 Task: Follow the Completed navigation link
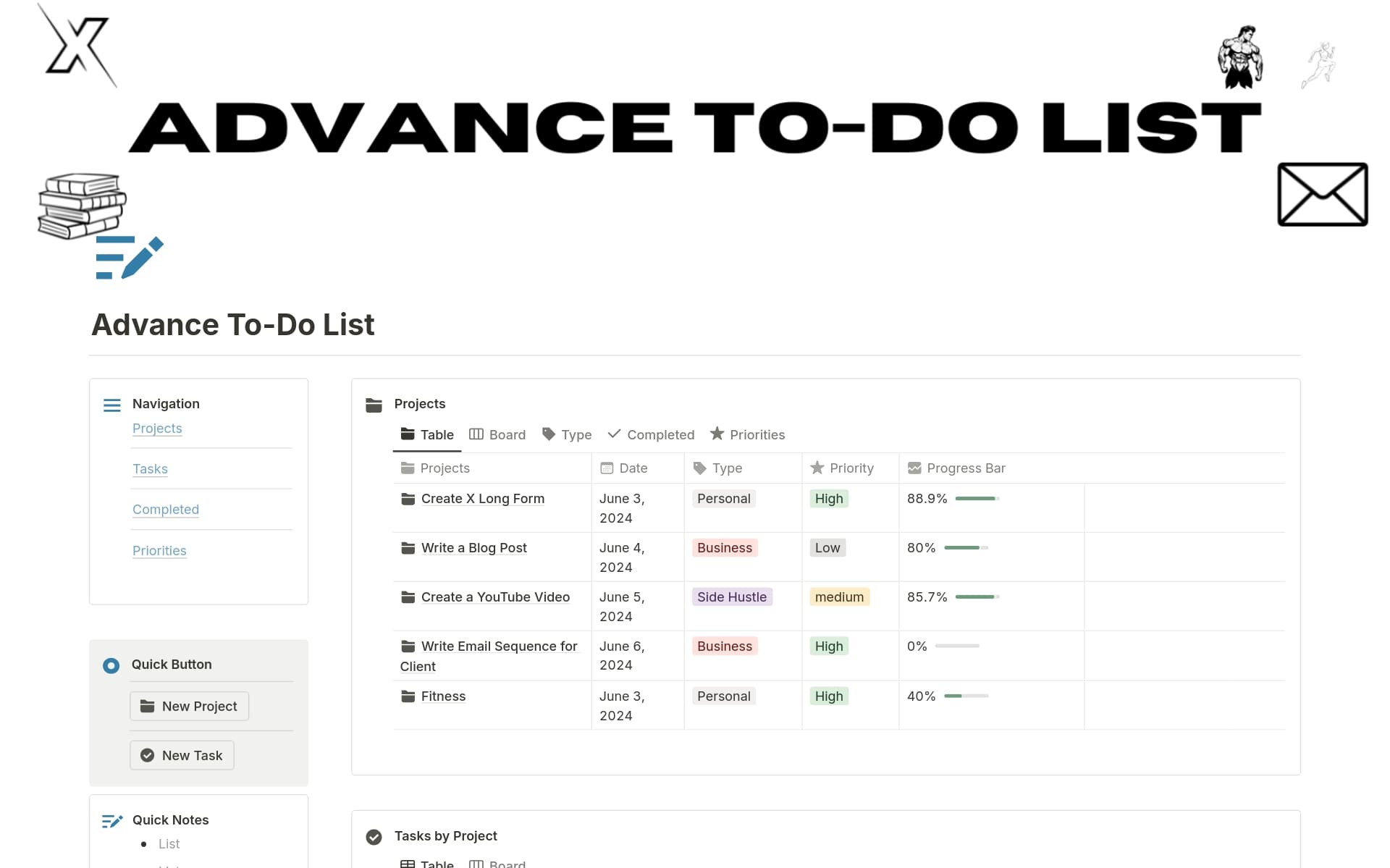[166, 510]
